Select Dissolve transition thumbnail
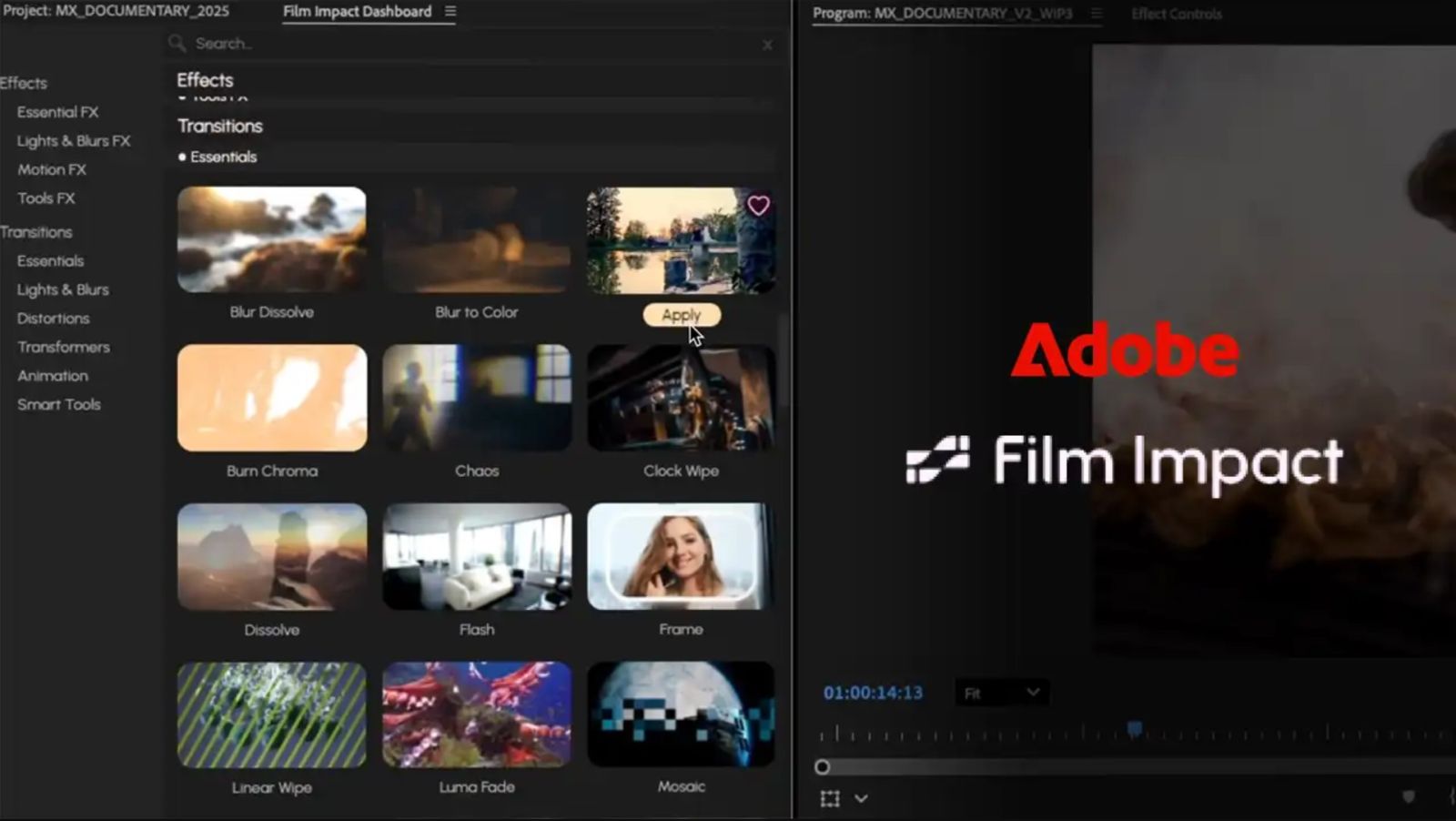The width and height of the screenshot is (1456, 821). [x=272, y=557]
